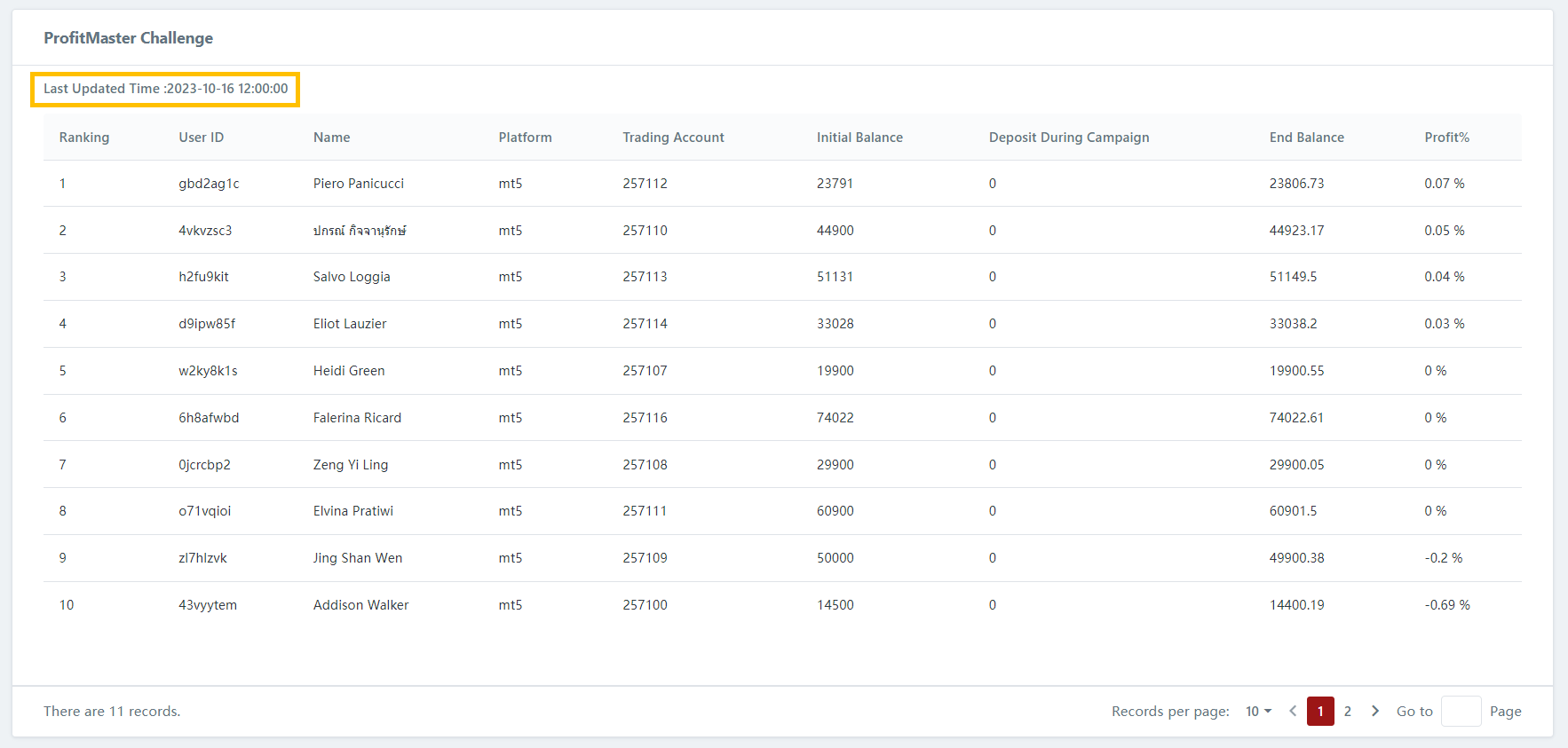Select page 1 in pagination
Image resolution: width=1568 pixels, height=748 pixels.
(1320, 711)
